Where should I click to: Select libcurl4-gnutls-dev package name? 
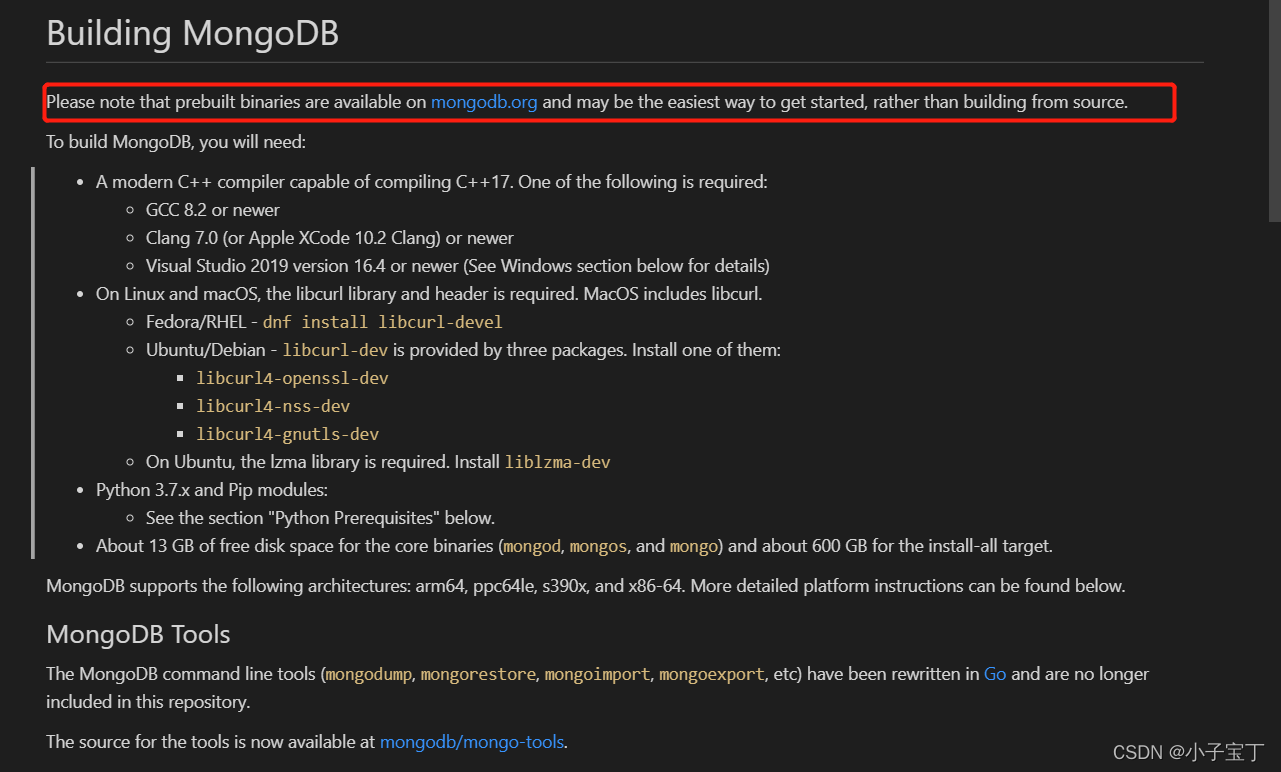click(x=288, y=434)
